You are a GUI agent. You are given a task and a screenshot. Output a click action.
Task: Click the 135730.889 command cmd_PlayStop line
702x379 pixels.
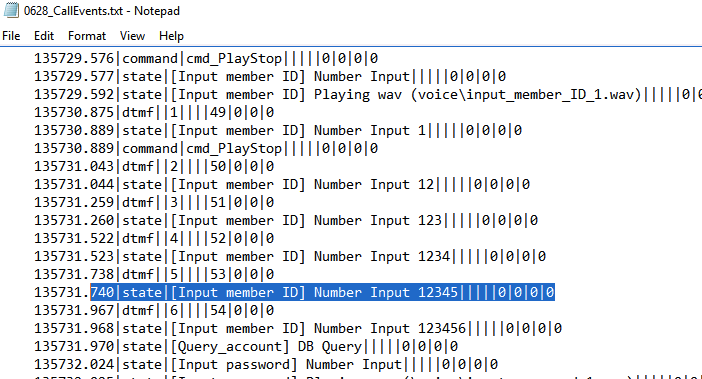[x=206, y=149]
